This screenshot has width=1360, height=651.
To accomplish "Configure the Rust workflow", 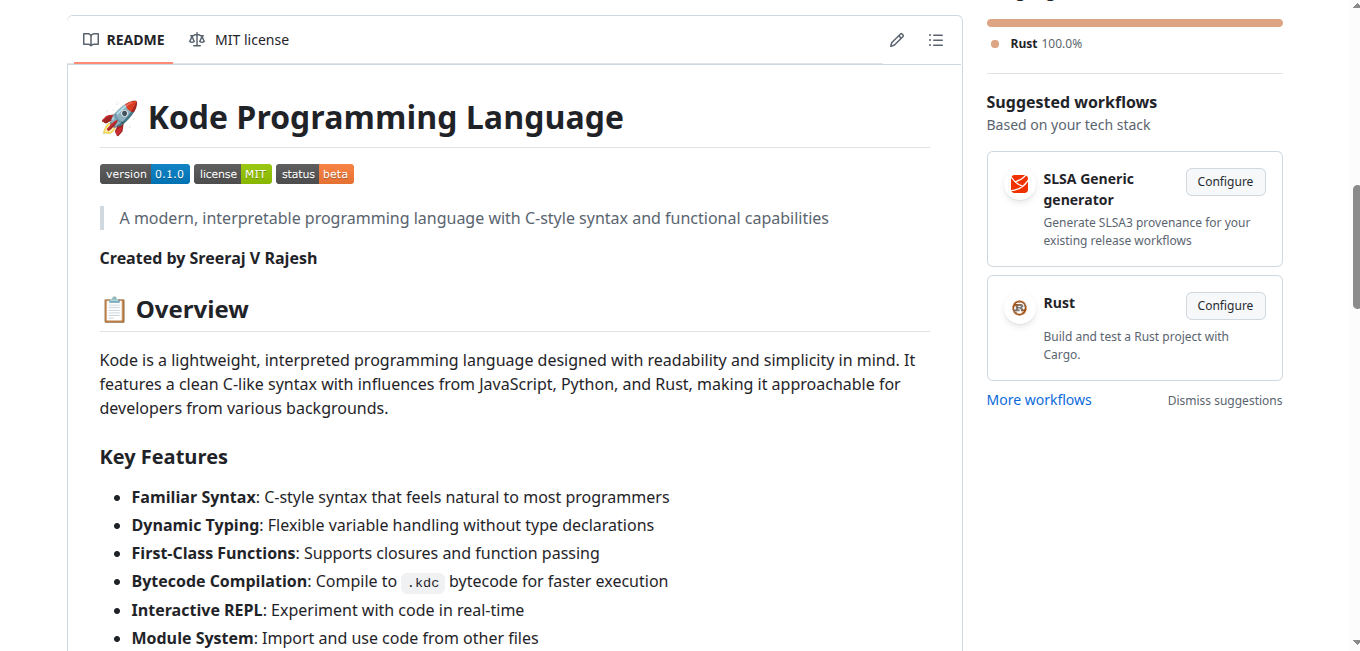I will [x=1225, y=306].
